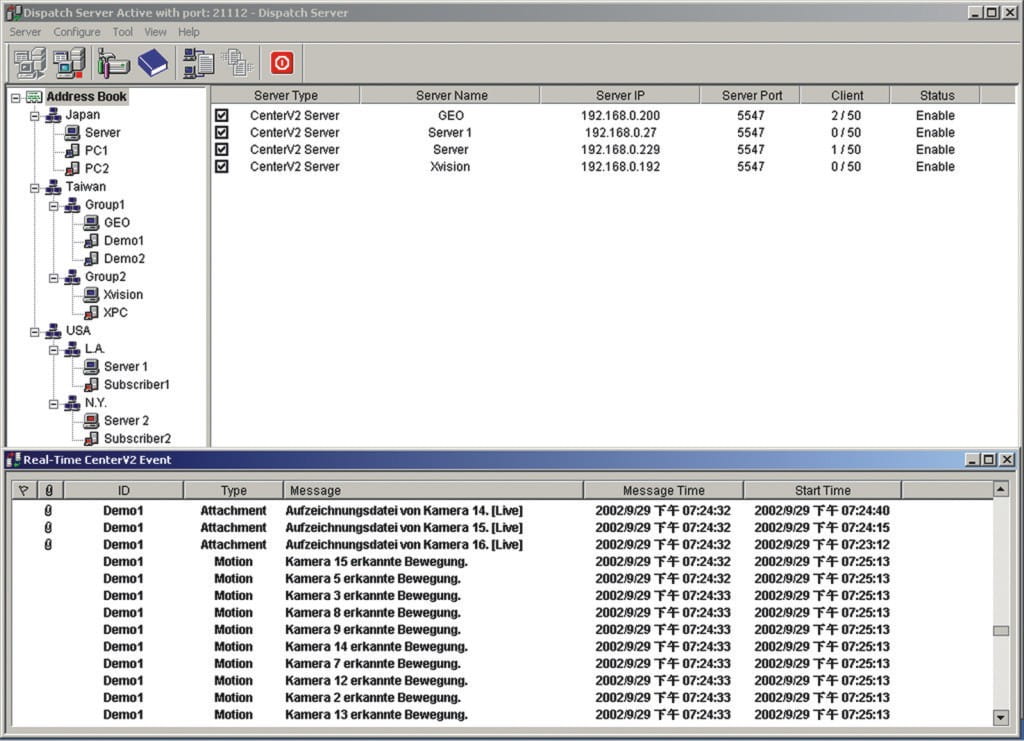1024x741 pixels.
Task: Sort by the Server IP column header
Action: [620, 96]
